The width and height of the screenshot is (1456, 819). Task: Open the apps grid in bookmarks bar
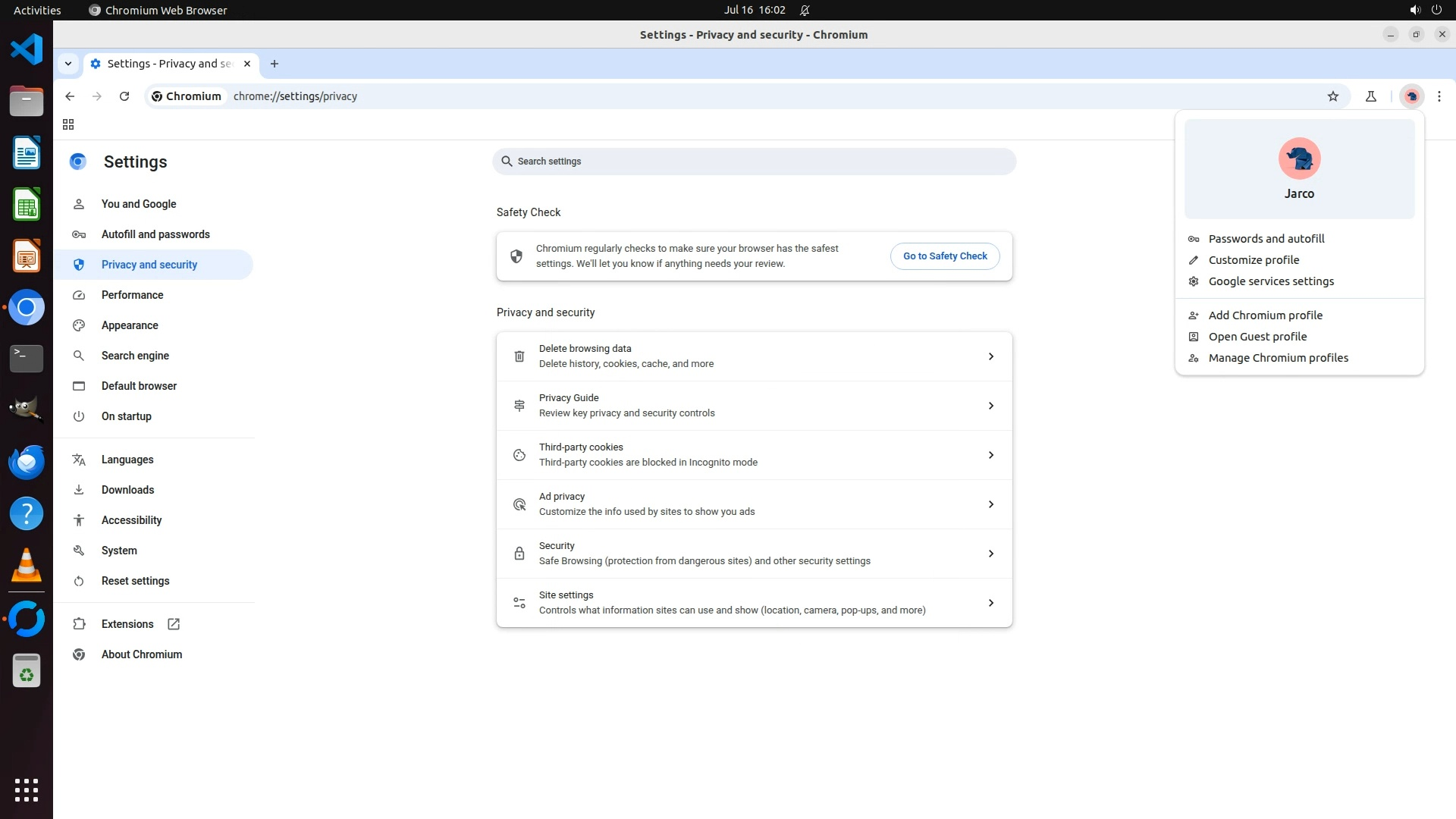[68, 124]
